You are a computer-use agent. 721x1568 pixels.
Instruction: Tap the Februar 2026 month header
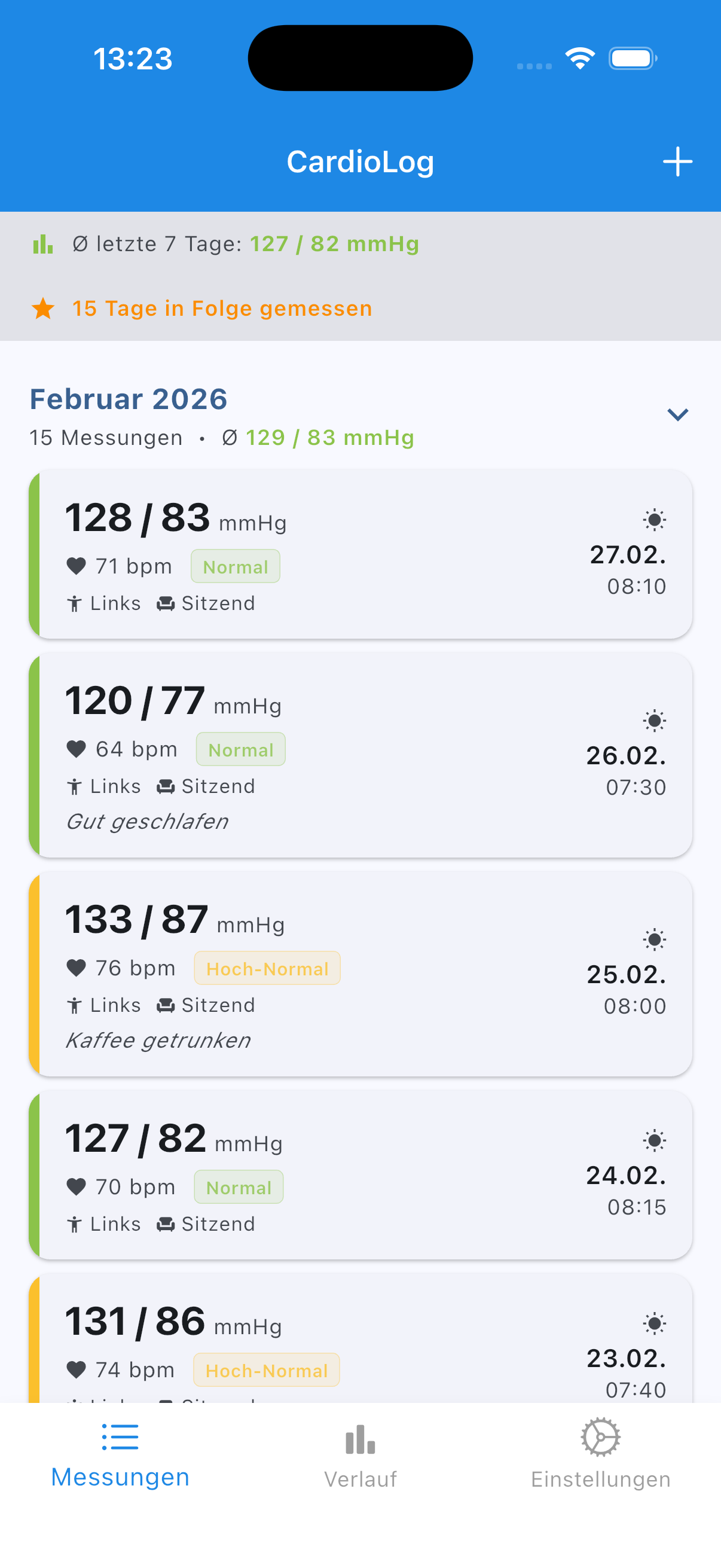pyautogui.click(x=129, y=399)
